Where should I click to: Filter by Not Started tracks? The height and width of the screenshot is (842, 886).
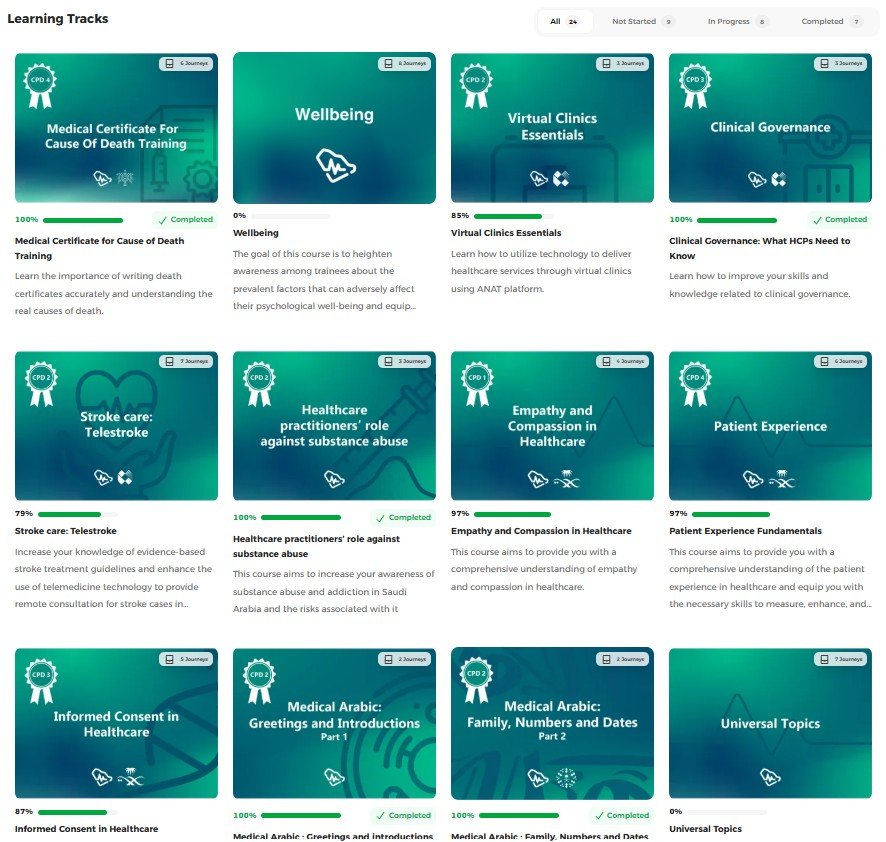coord(642,21)
